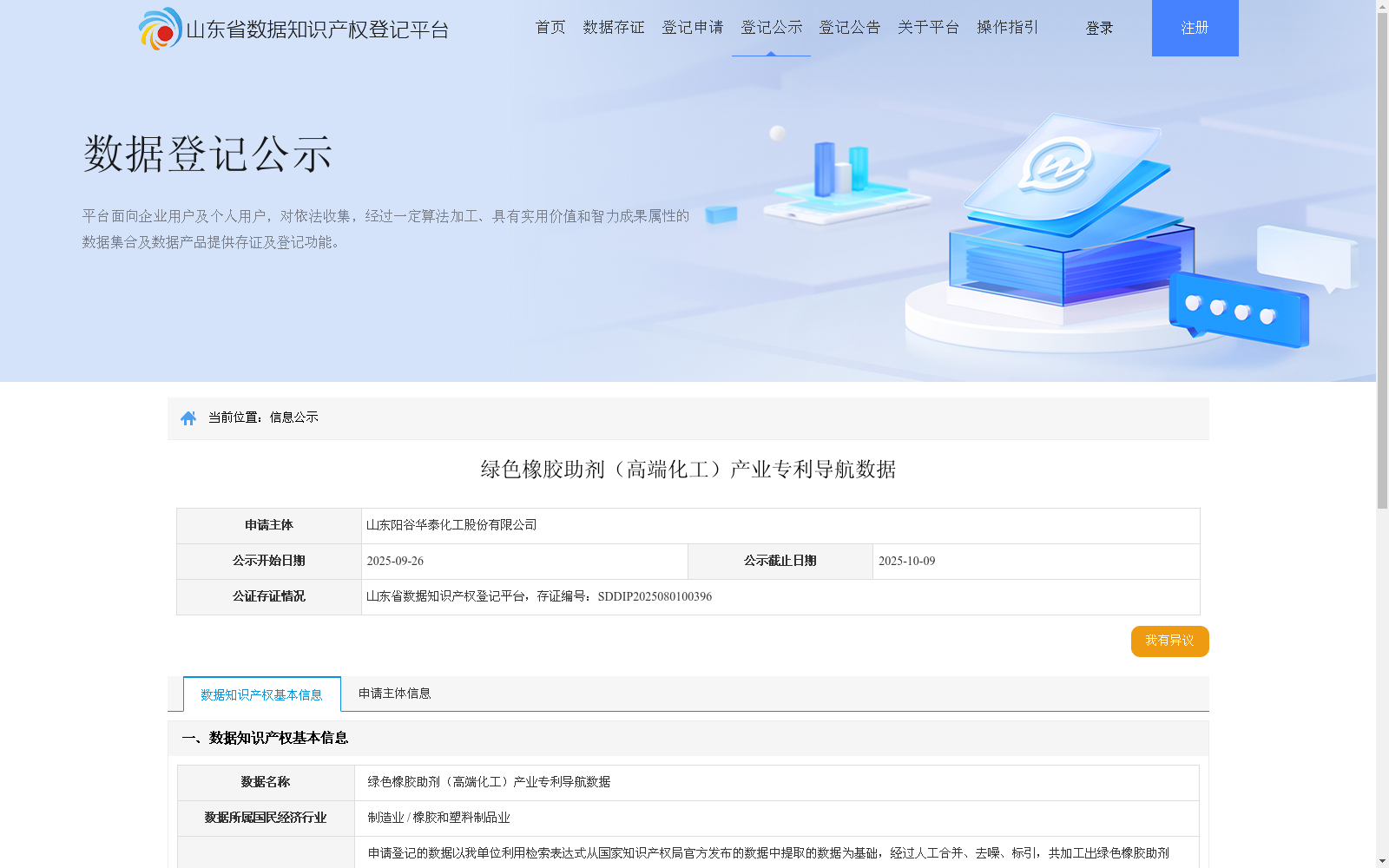Image resolution: width=1389 pixels, height=868 pixels.
Task: Open 关于平台 navigation item
Action: point(929,28)
